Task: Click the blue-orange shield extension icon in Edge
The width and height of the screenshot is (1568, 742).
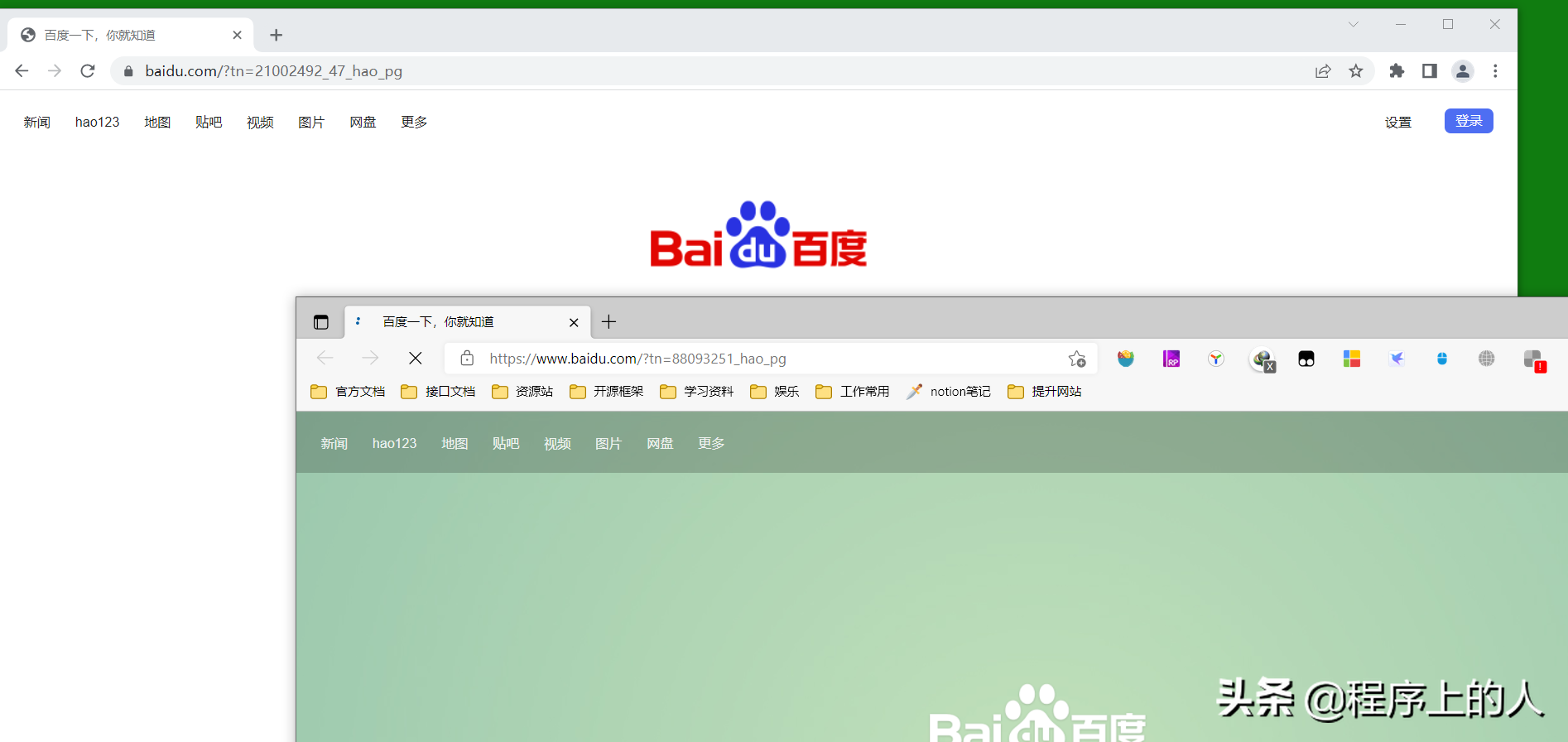Action: coord(1126,359)
